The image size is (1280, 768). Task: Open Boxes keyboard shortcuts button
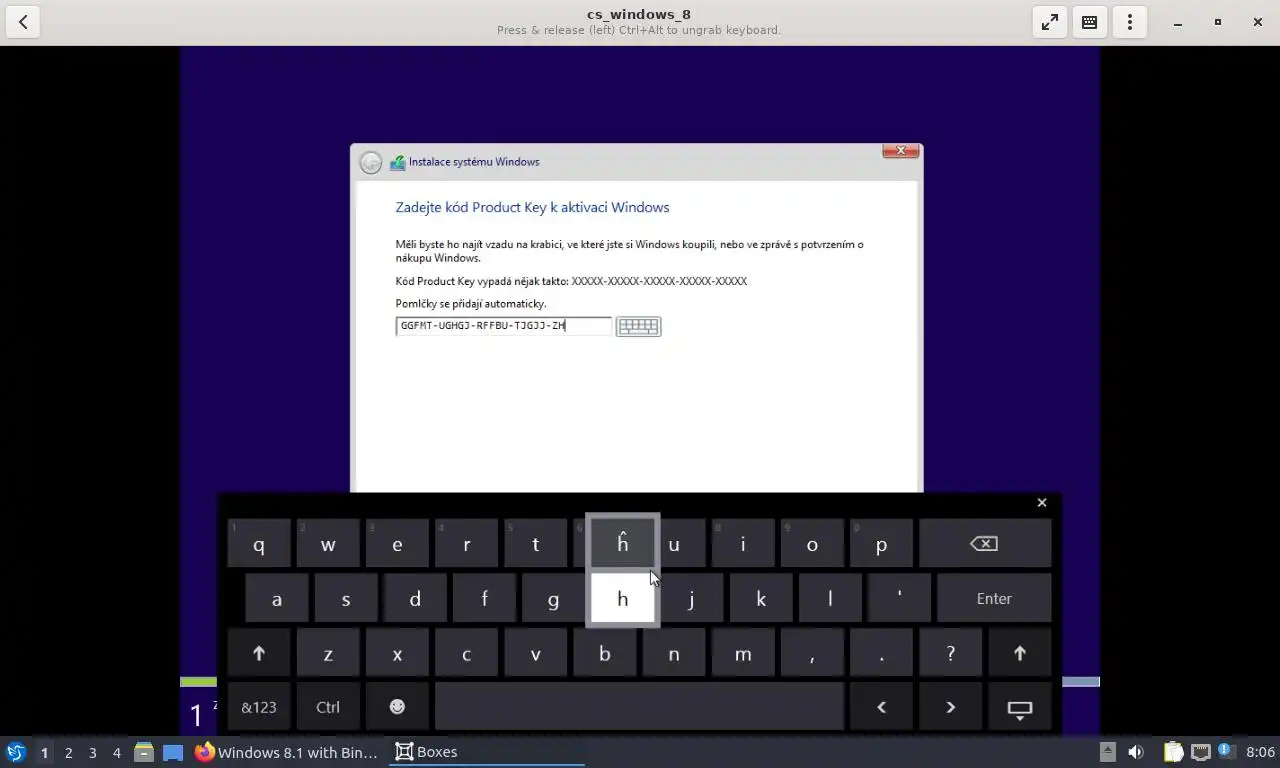click(1090, 22)
